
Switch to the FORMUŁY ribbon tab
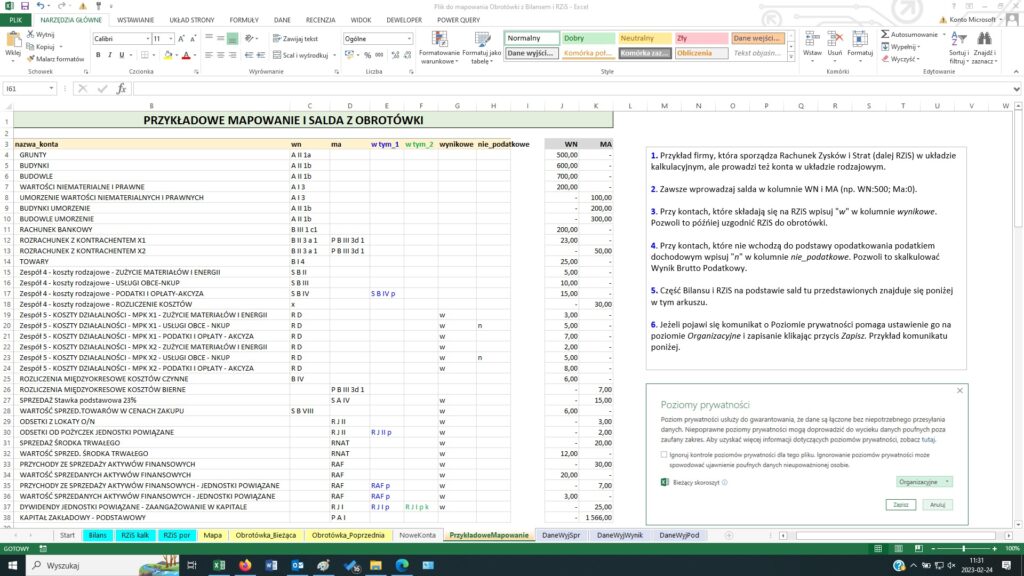(x=245, y=18)
